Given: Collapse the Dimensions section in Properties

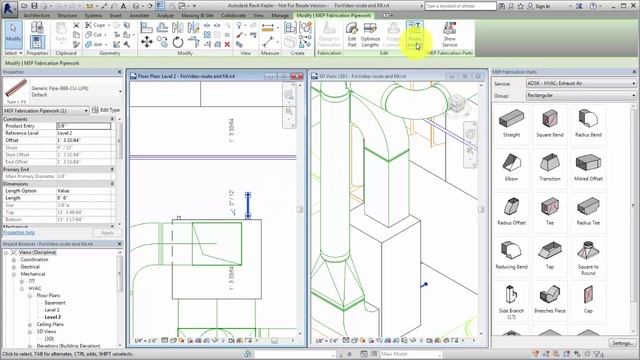Looking at the screenshot, I should point(112,184).
